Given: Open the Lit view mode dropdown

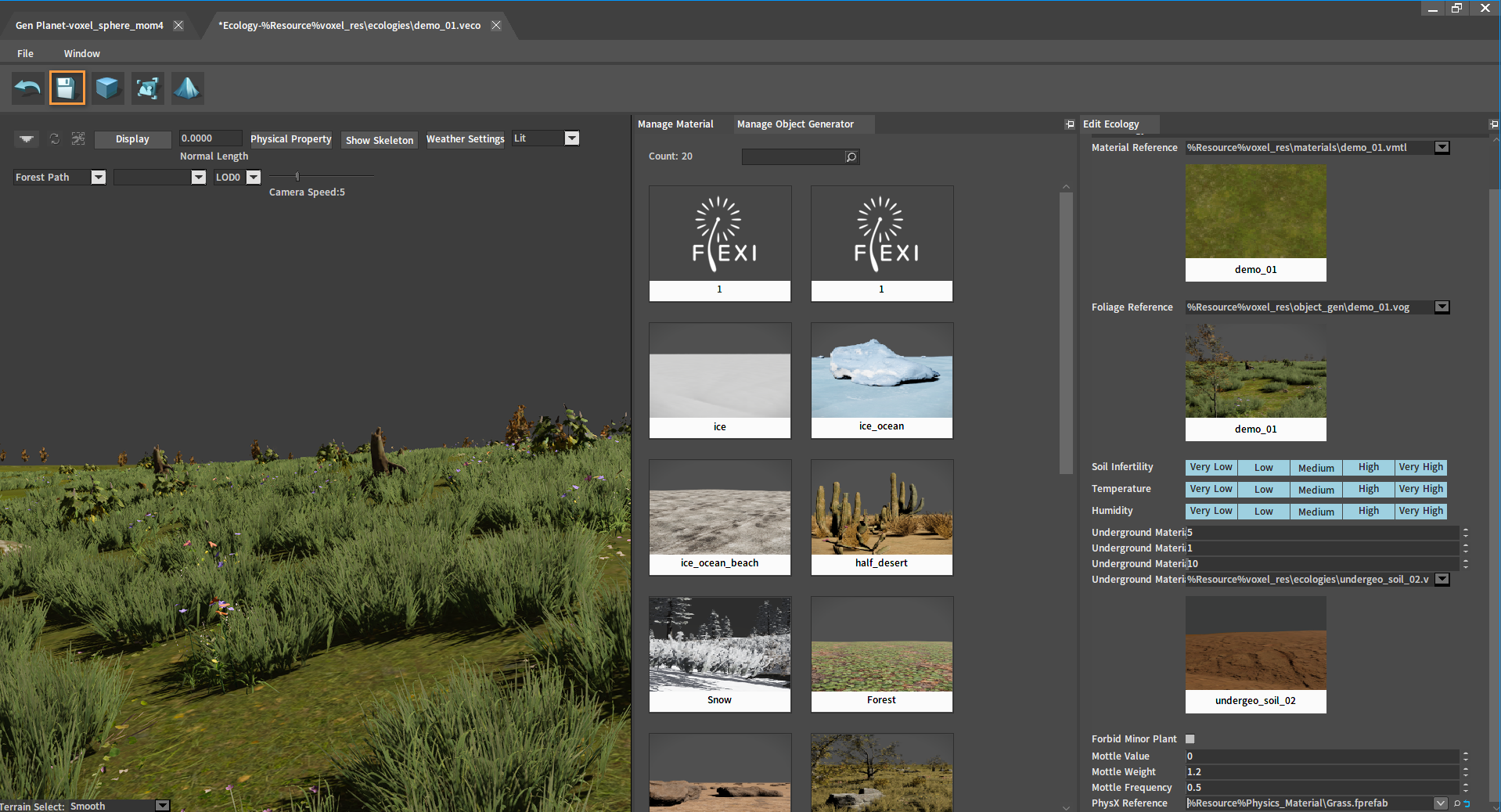Looking at the screenshot, I should coord(572,138).
